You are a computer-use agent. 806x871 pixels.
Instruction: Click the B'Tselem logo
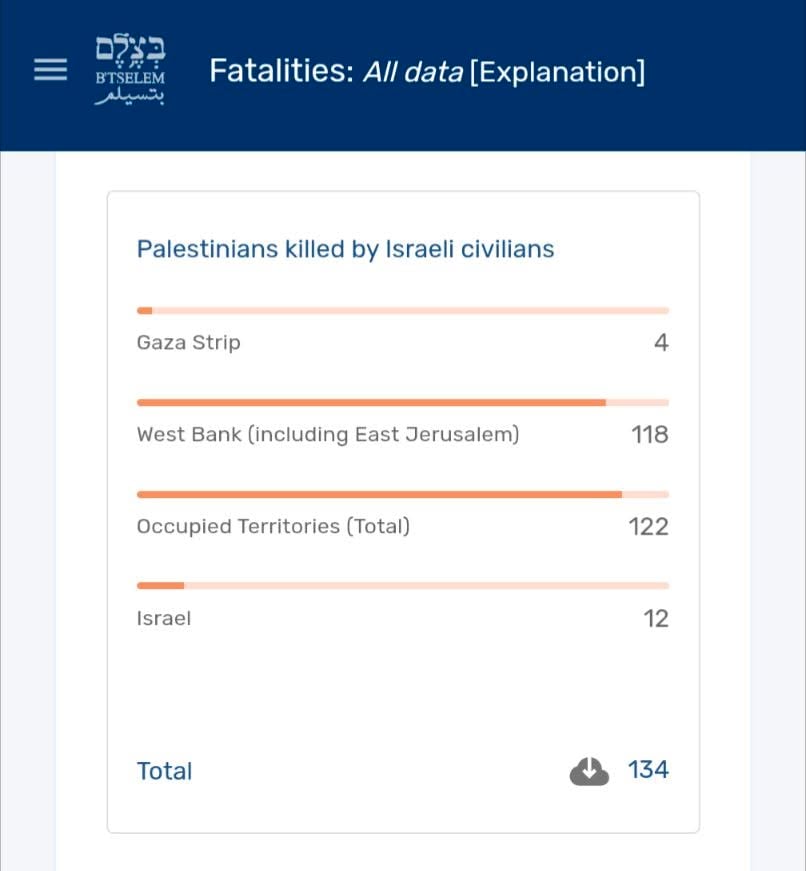pos(130,70)
